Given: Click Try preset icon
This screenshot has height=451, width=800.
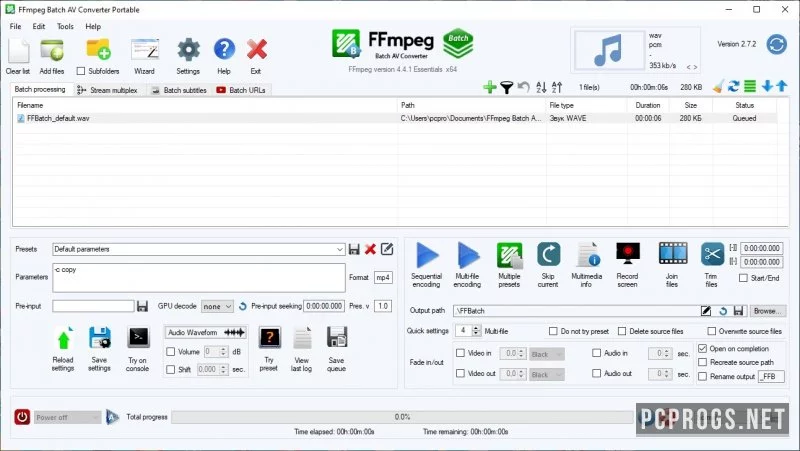Looking at the screenshot, I should [x=269, y=338].
